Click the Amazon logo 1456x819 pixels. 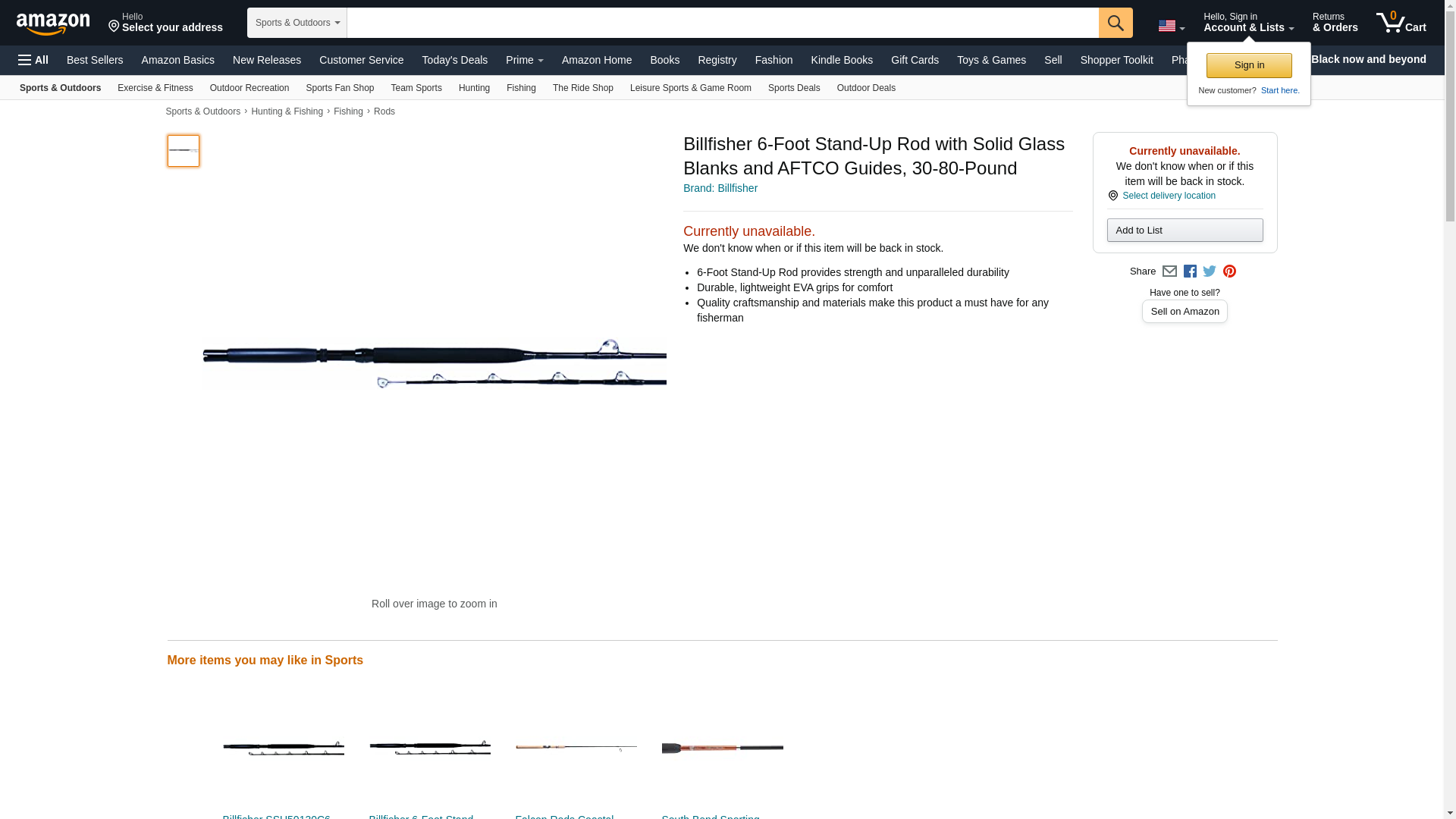pos(53,24)
